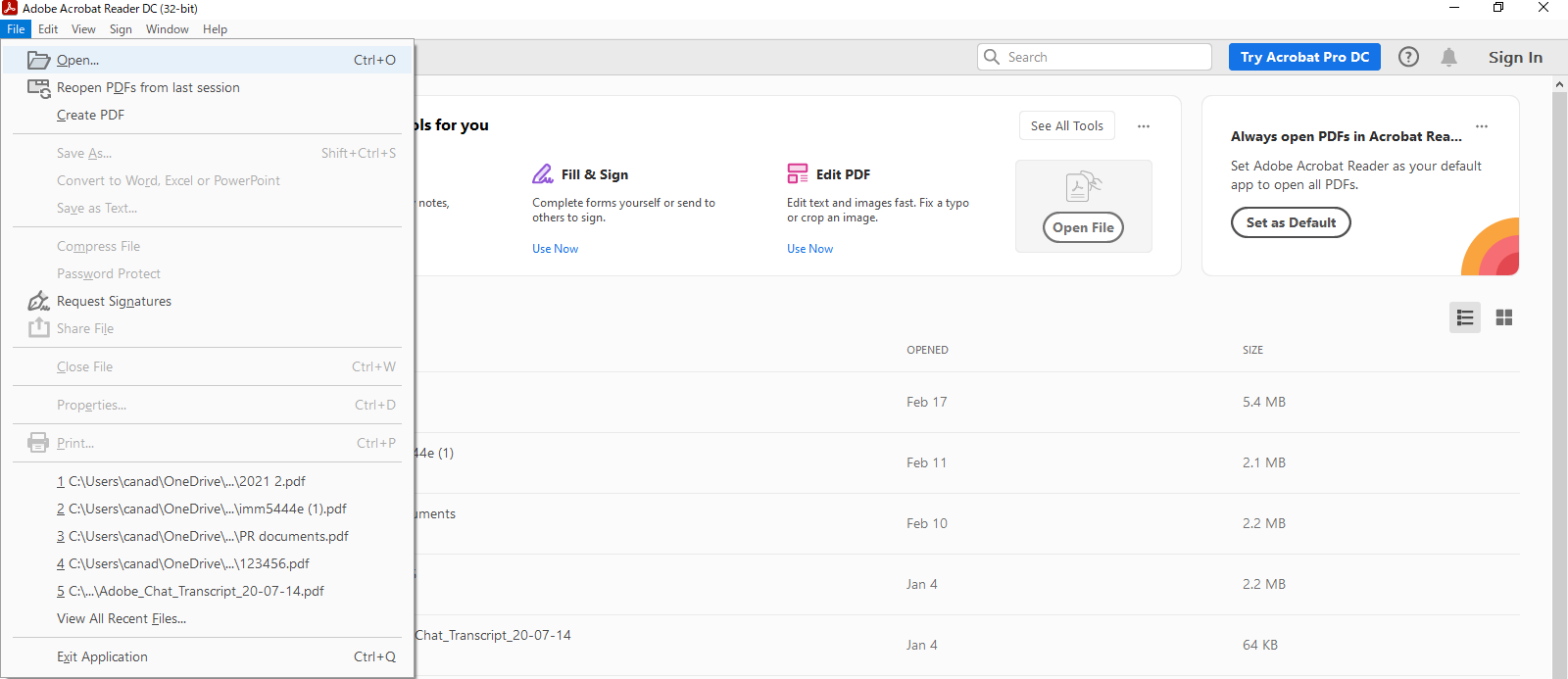Click Use Now under Fill & Sign
The image size is (1568, 679).
click(x=555, y=249)
